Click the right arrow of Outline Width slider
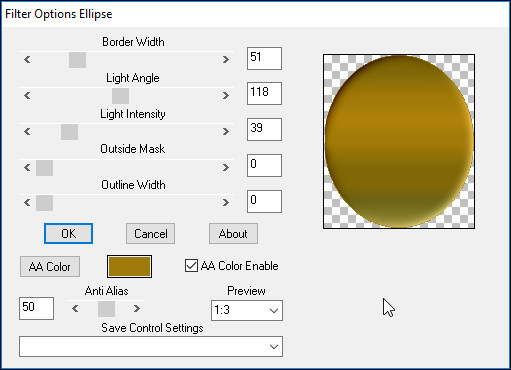The height and width of the screenshot is (370, 511). (x=226, y=203)
